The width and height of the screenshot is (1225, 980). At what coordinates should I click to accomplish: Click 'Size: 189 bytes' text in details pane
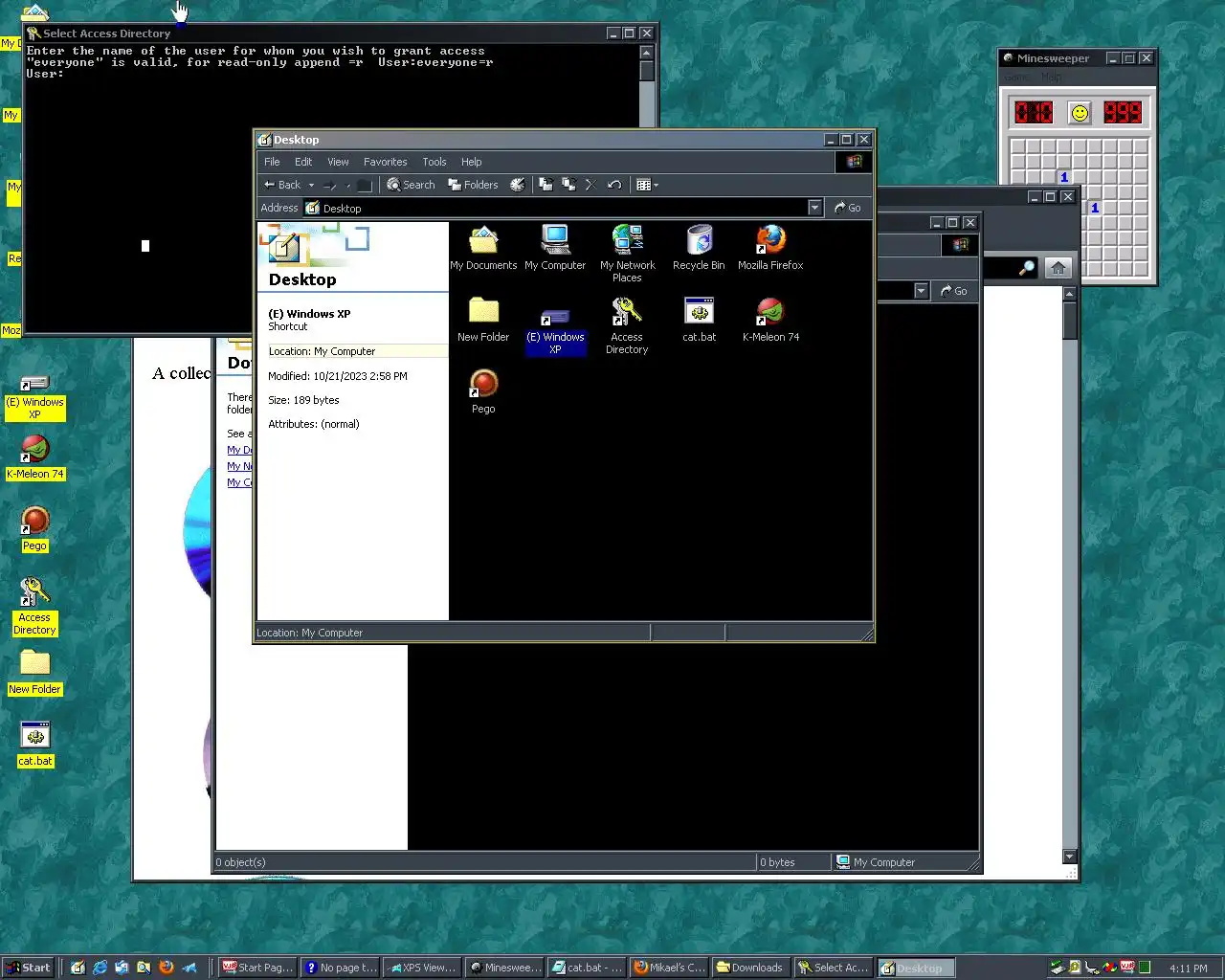303,400
